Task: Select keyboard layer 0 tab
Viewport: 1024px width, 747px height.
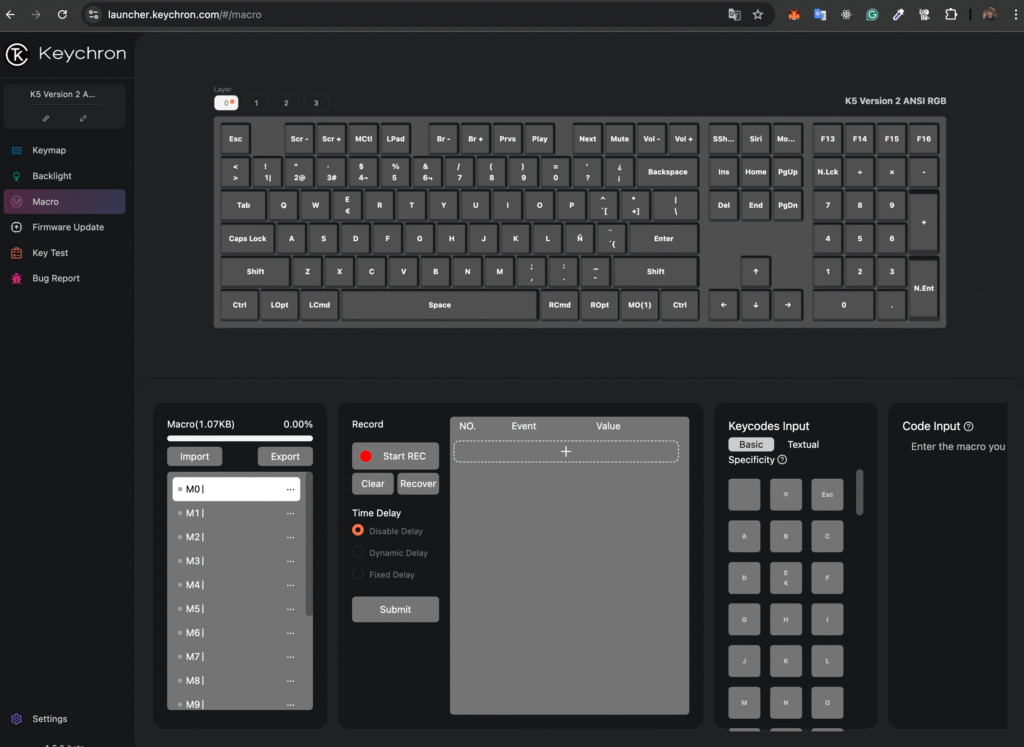Action: click(x=226, y=103)
